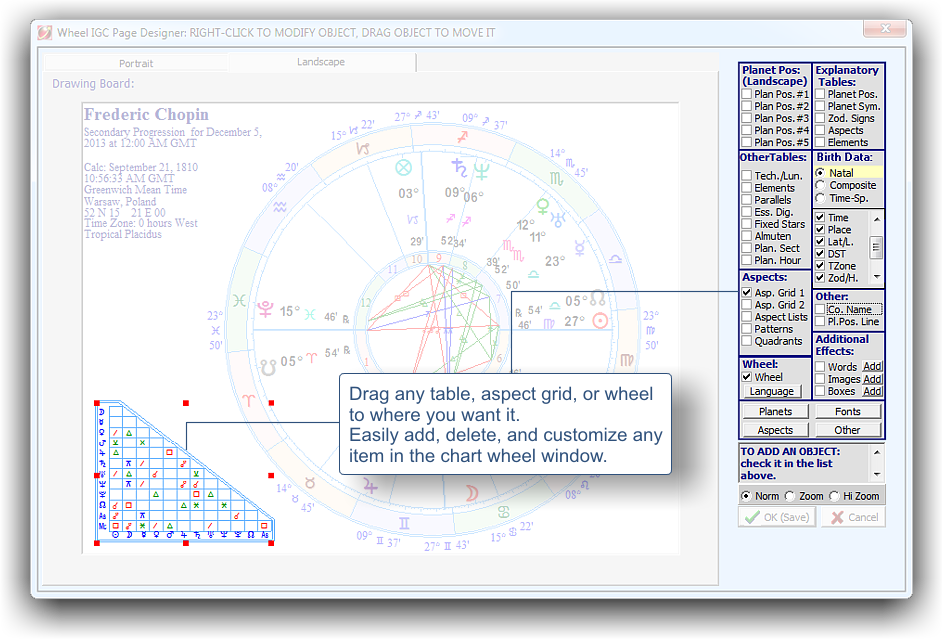Enable the Patterns checkbox
The width and height of the screenshot is (942, 639).
747,329
